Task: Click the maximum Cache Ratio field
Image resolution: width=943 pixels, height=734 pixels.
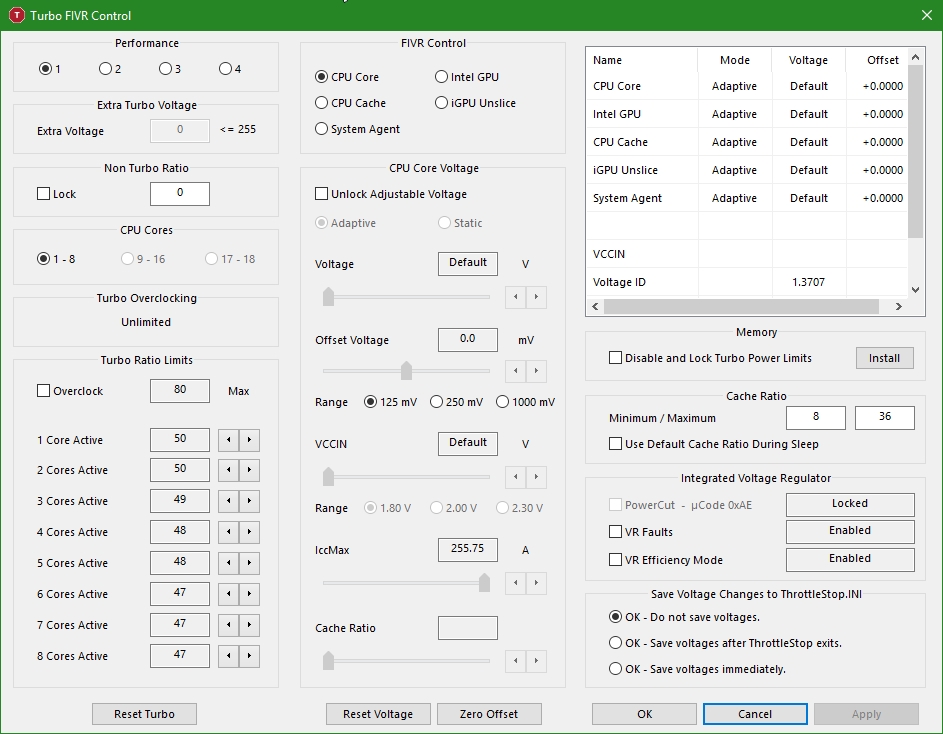Action: pos(885,418)
